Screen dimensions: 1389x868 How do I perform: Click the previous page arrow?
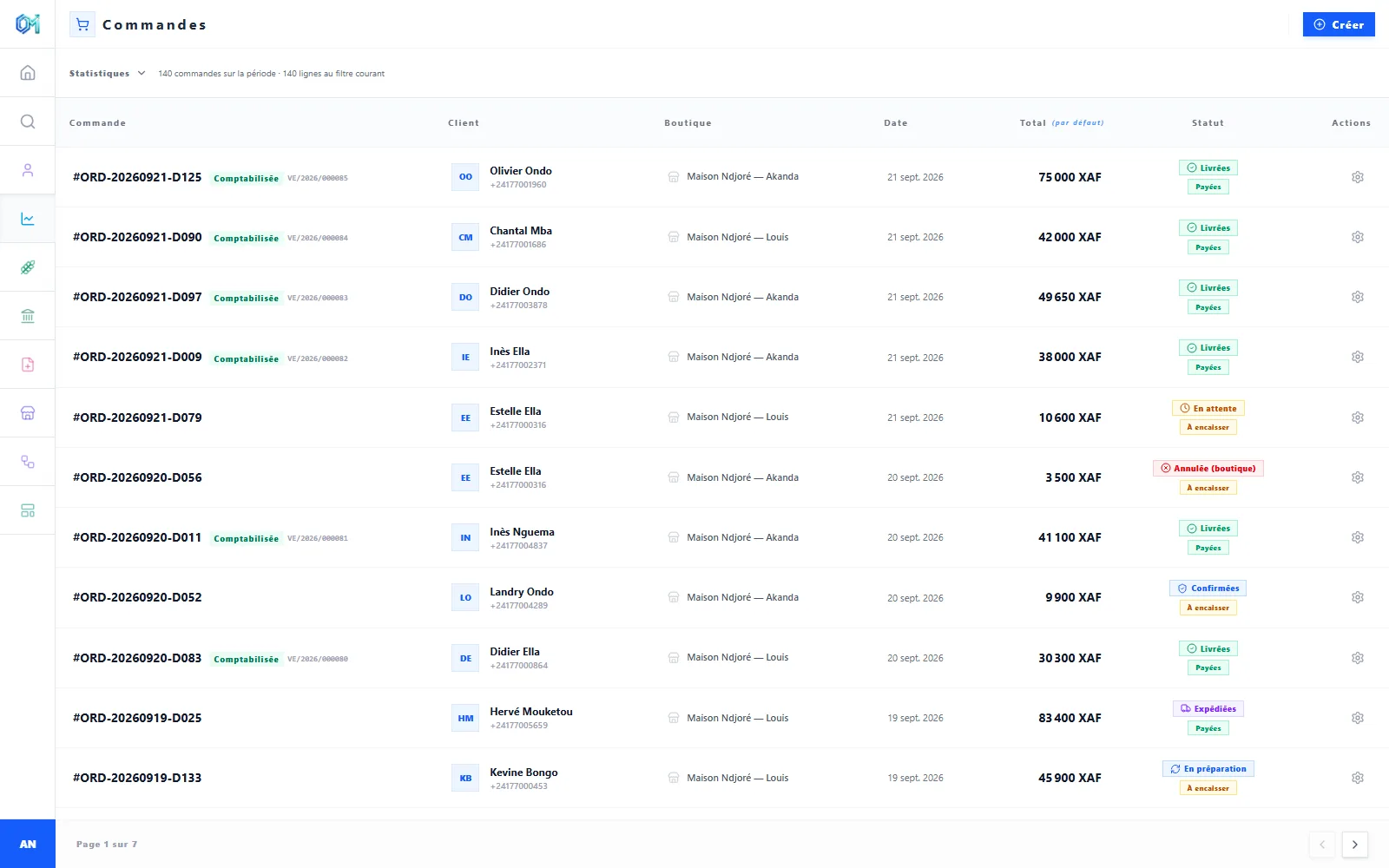tap(1322, 845)
